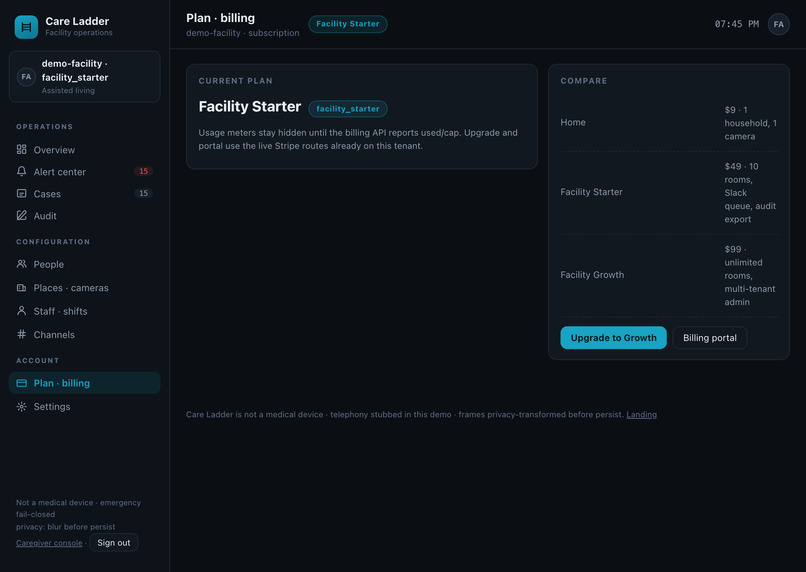Click the Upgrade to Growth button
Screen dimensions: 806x572
point(613,338)
